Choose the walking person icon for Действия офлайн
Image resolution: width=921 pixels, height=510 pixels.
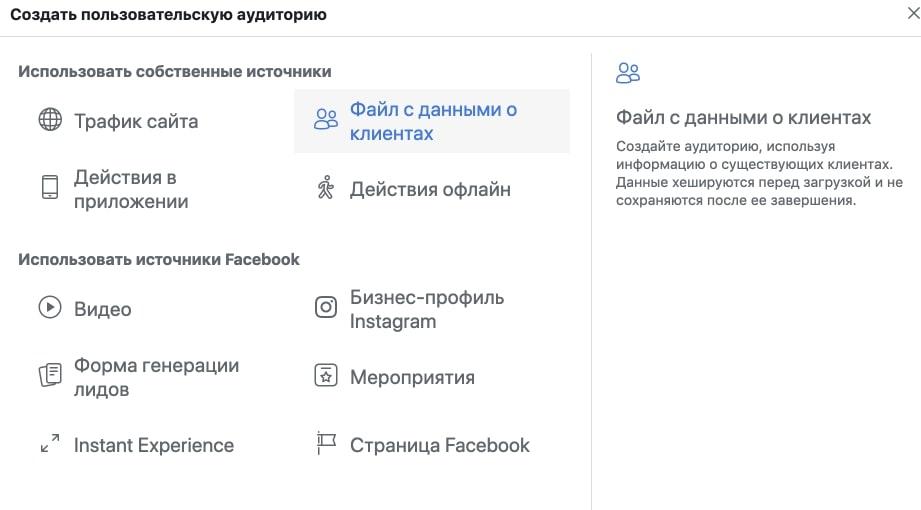pos(325,187)
